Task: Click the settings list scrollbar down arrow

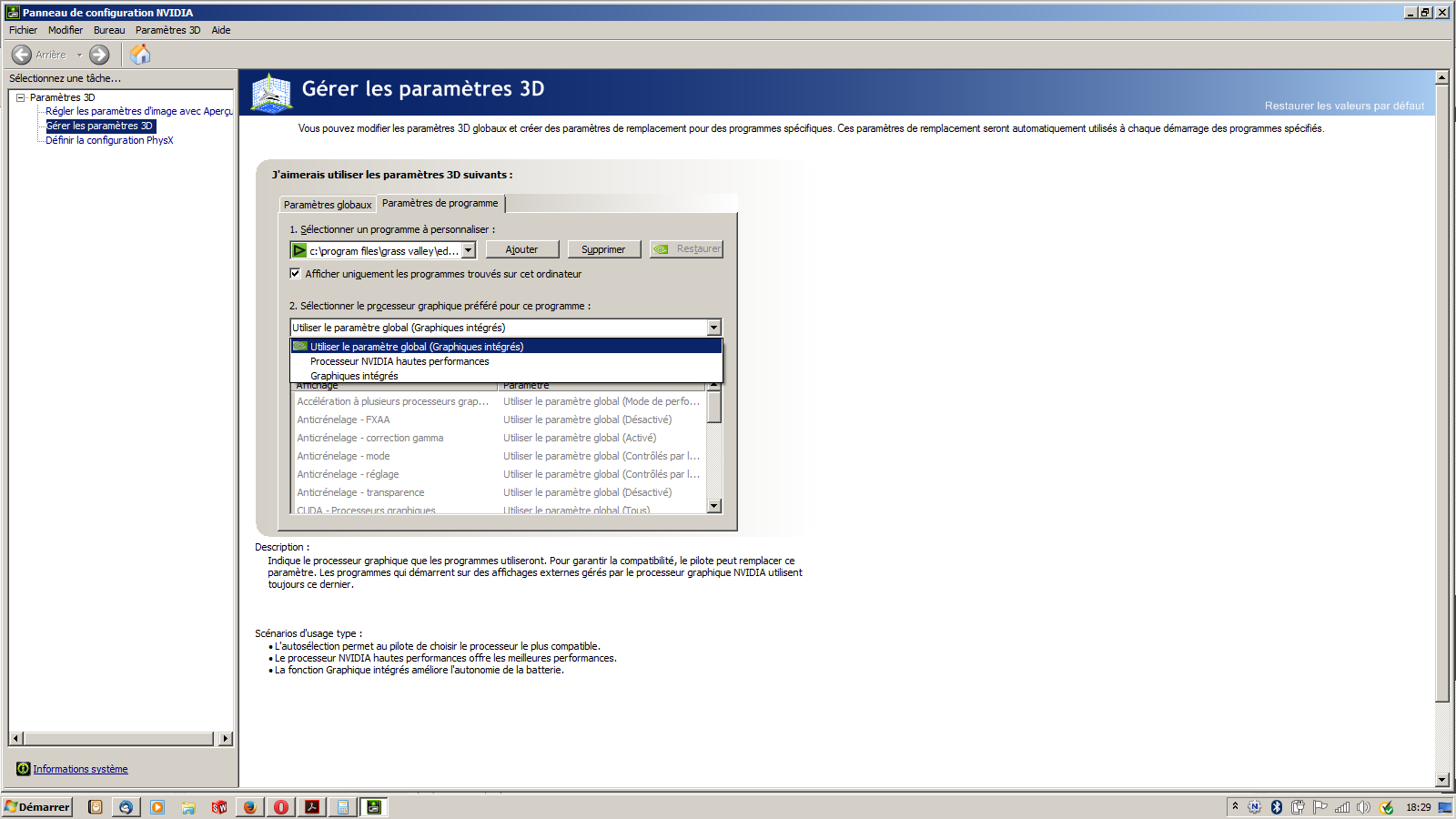Action: (x=714, y=506)
